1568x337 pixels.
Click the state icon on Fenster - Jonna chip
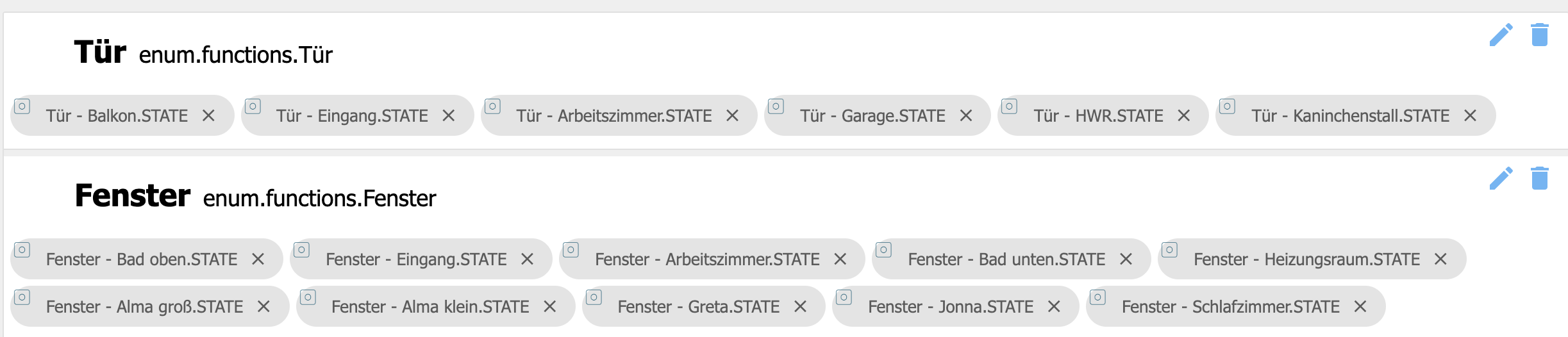click(844, 297)
